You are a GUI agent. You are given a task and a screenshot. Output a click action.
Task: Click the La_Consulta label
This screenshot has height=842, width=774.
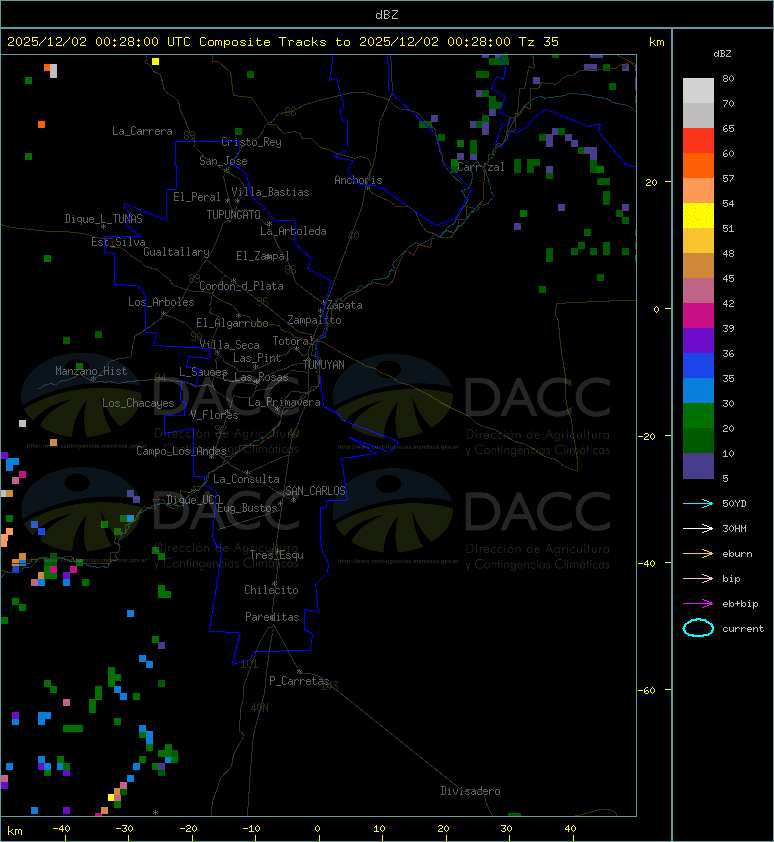[247, 479]
